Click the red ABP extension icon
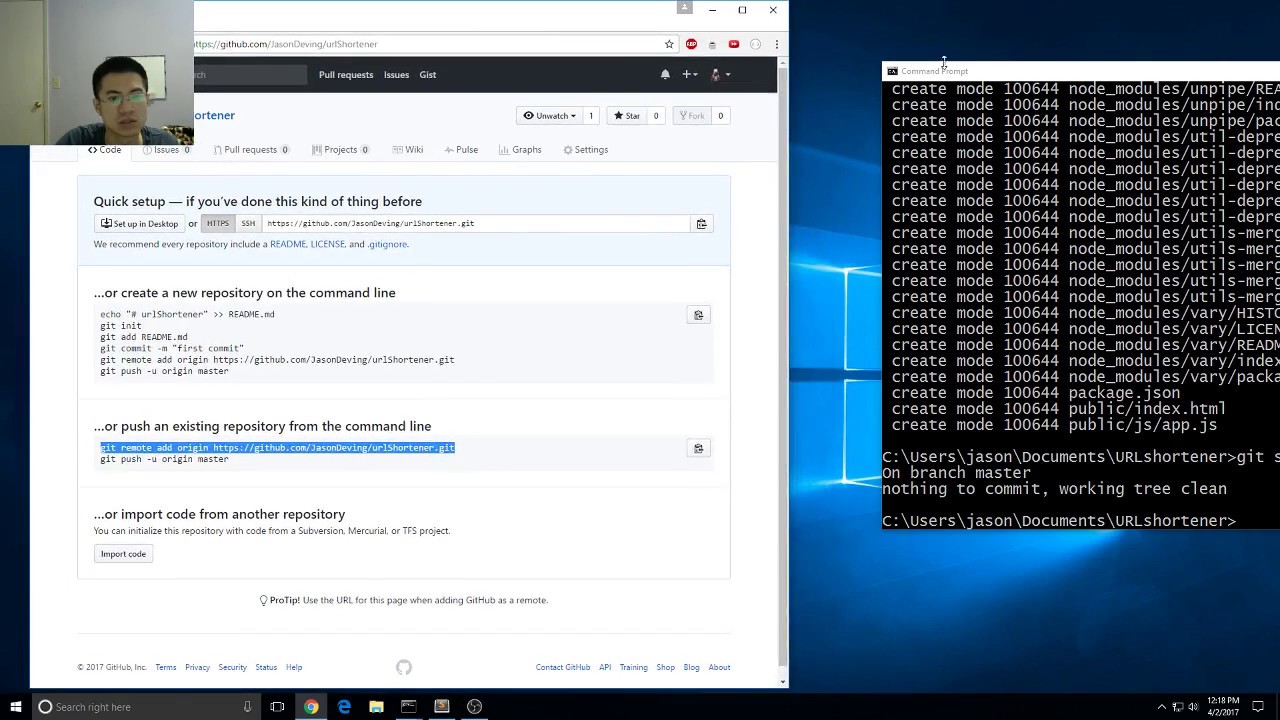1280x720 pixels. click(691, 44)
